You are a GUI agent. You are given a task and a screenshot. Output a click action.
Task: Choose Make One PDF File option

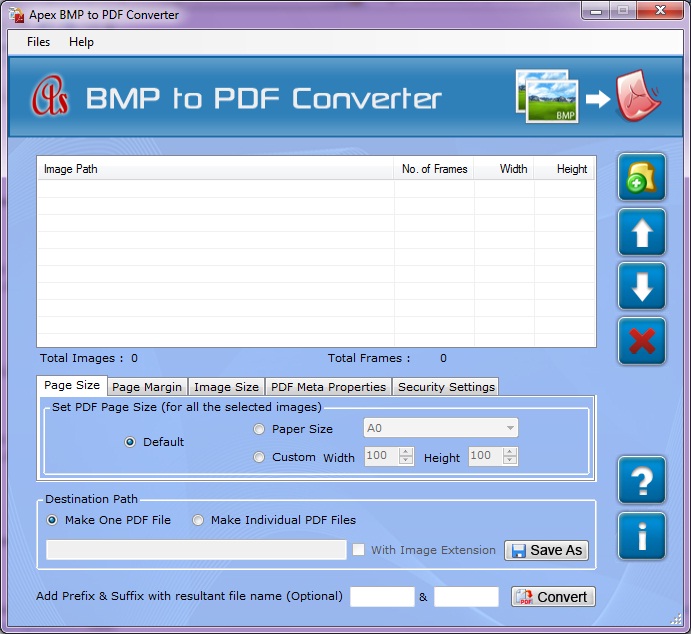(x=52, y=520)
